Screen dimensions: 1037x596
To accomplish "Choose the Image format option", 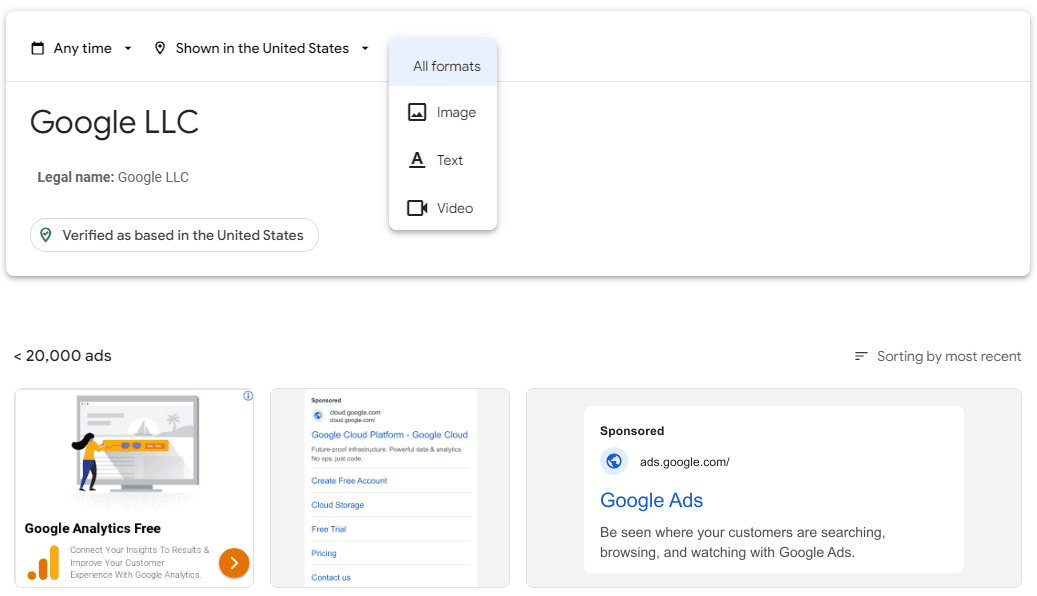I will [x=443, y=112].
